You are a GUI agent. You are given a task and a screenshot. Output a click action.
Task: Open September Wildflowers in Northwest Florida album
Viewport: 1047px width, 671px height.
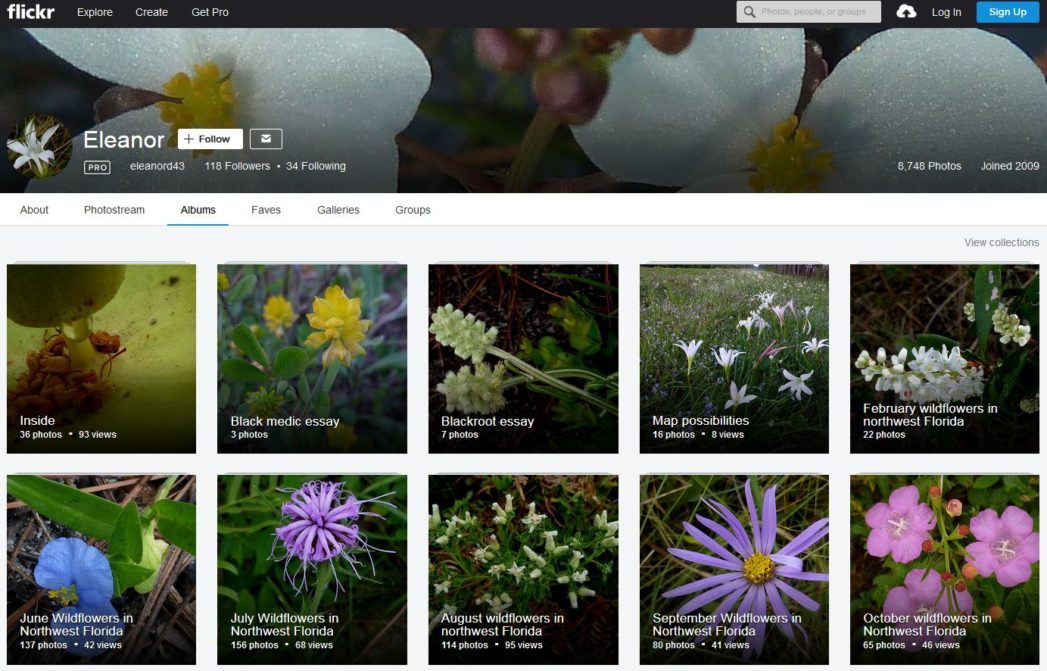coord(734,570)
